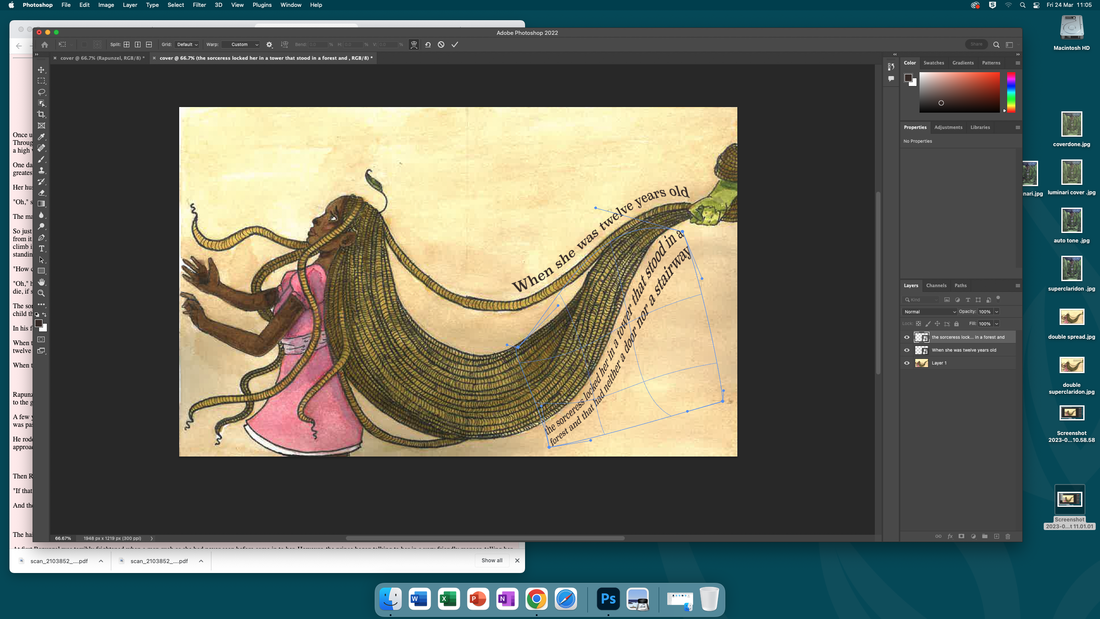Screen dimensions: 1100x619
Task: Toggle Quick Mask mode
Action: [41, 340]
